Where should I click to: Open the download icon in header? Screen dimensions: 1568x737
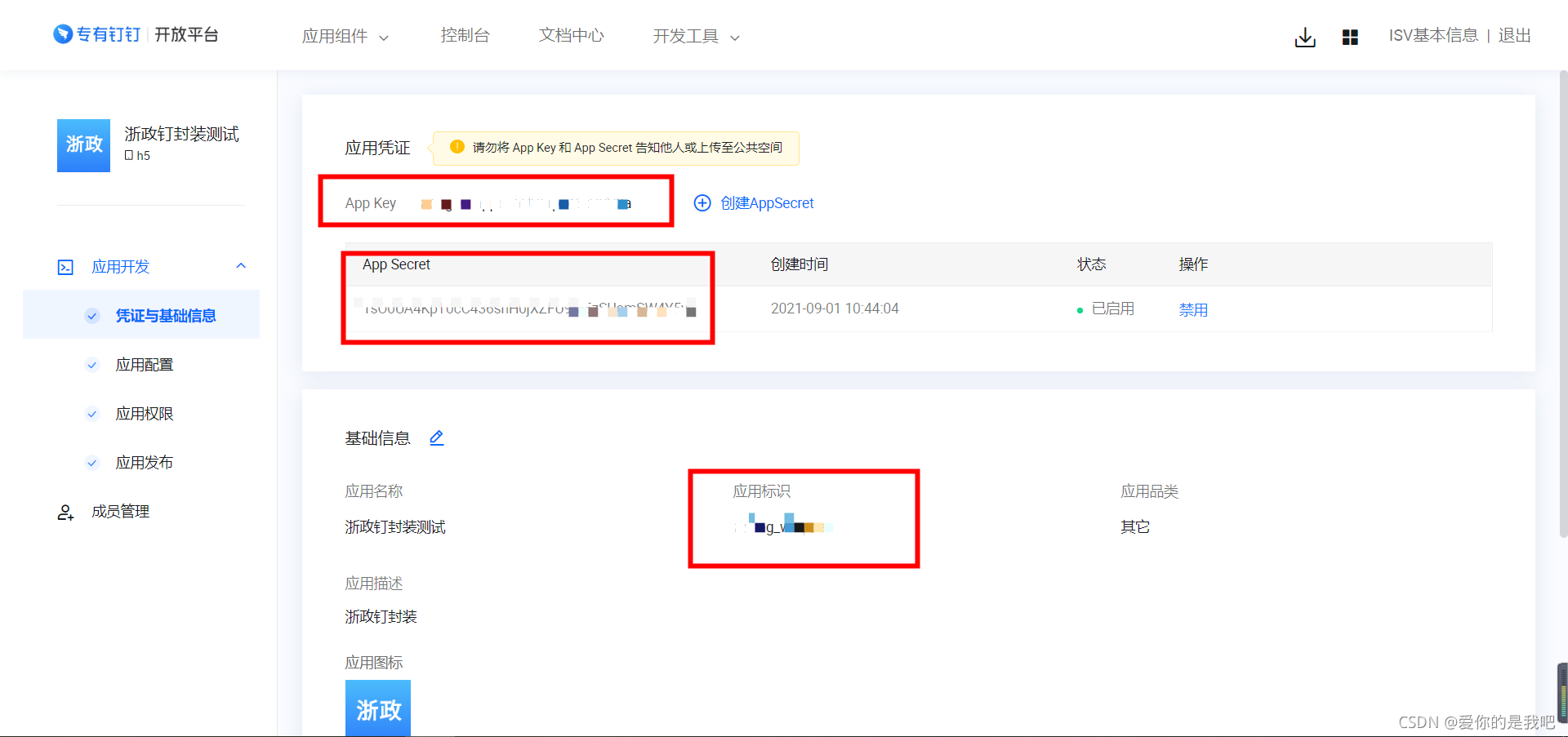[x=1305, y=38]
